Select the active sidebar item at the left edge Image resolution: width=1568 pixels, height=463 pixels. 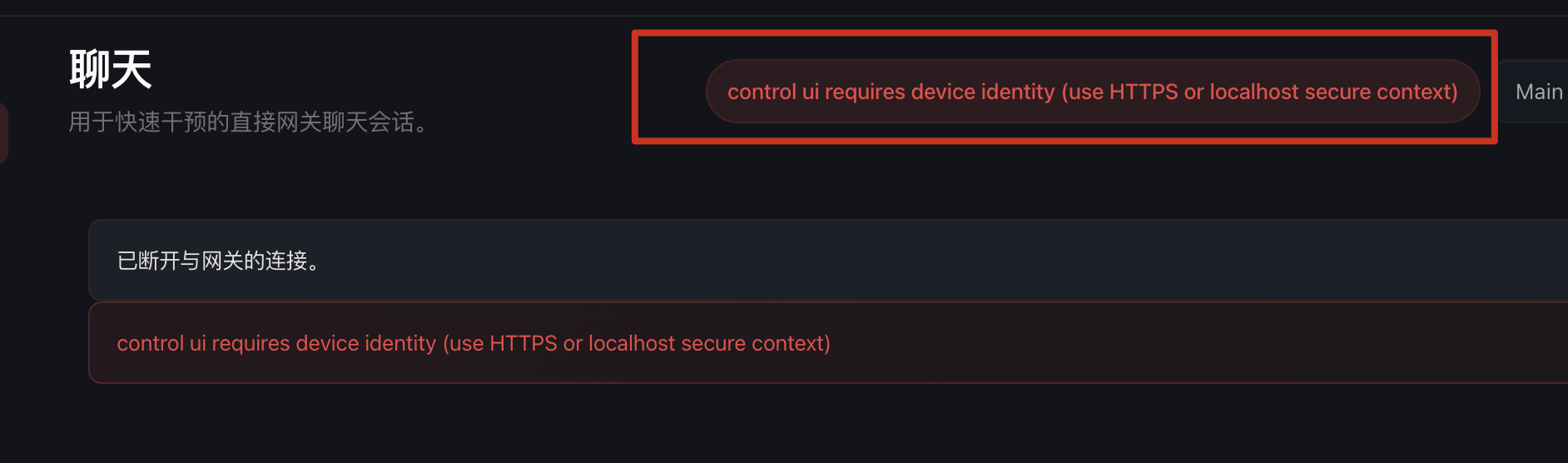3,133
